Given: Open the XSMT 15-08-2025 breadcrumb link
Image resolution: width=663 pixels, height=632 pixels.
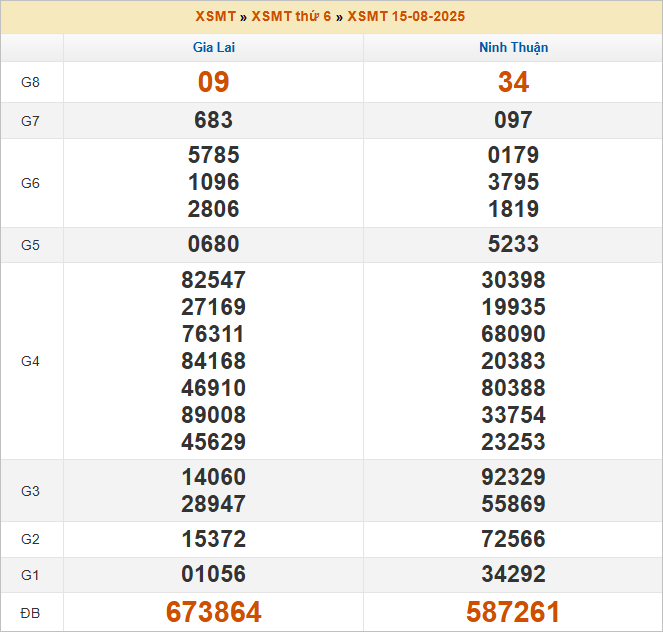Looking at the screenshot, I should [x=406, y=16].
